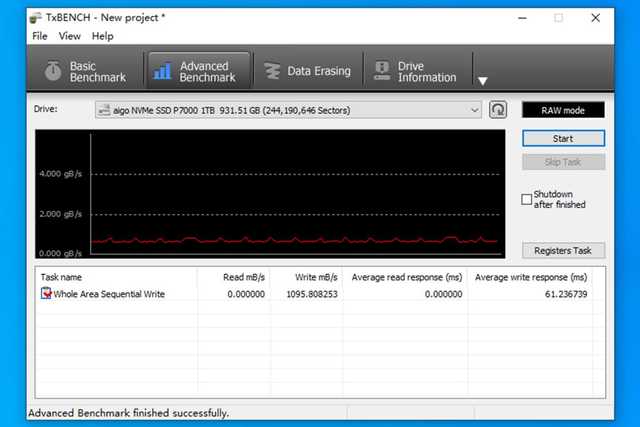
Task: Open the View menu
Action: pos(70,36)
